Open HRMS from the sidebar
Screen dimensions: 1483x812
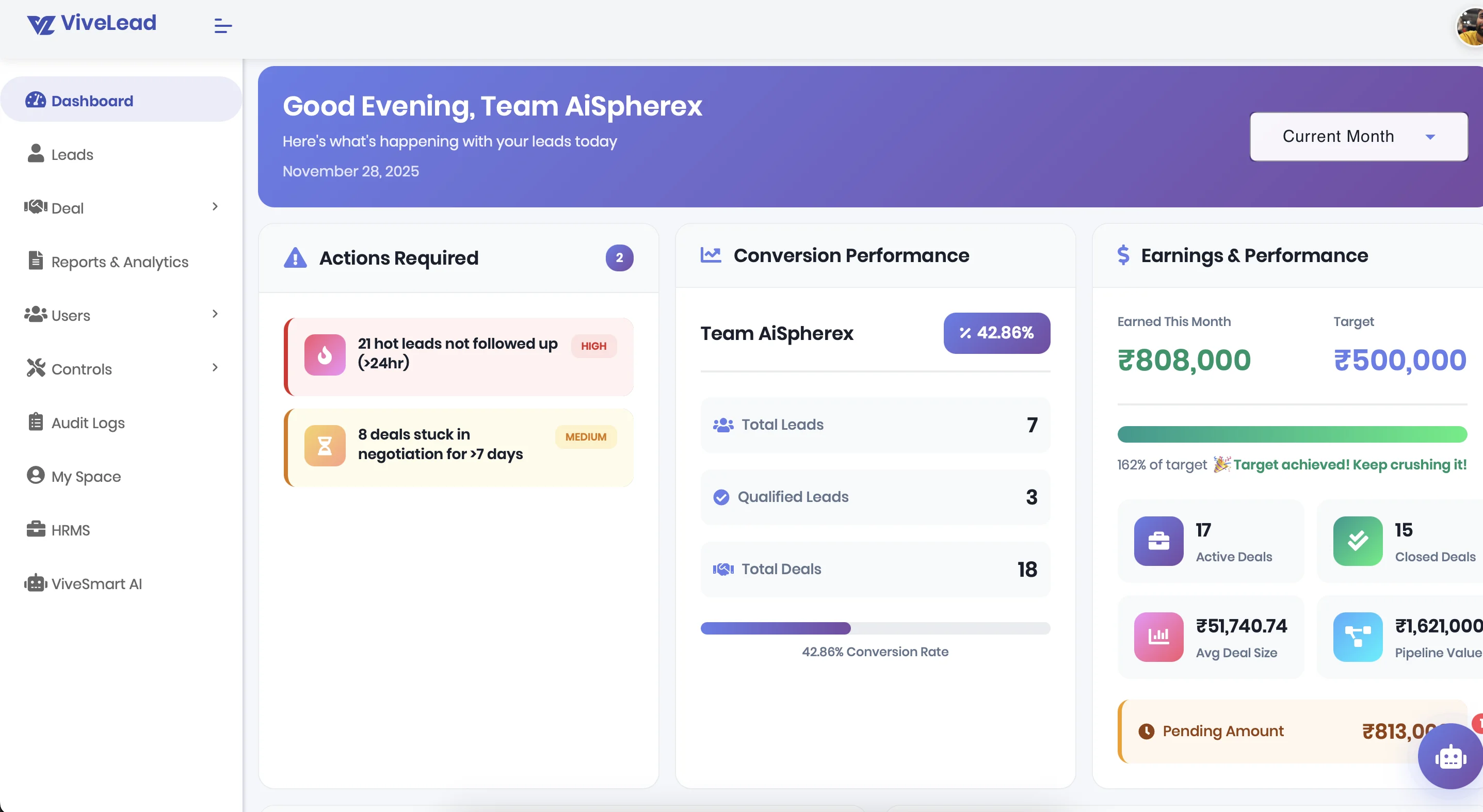click(70, 529)
